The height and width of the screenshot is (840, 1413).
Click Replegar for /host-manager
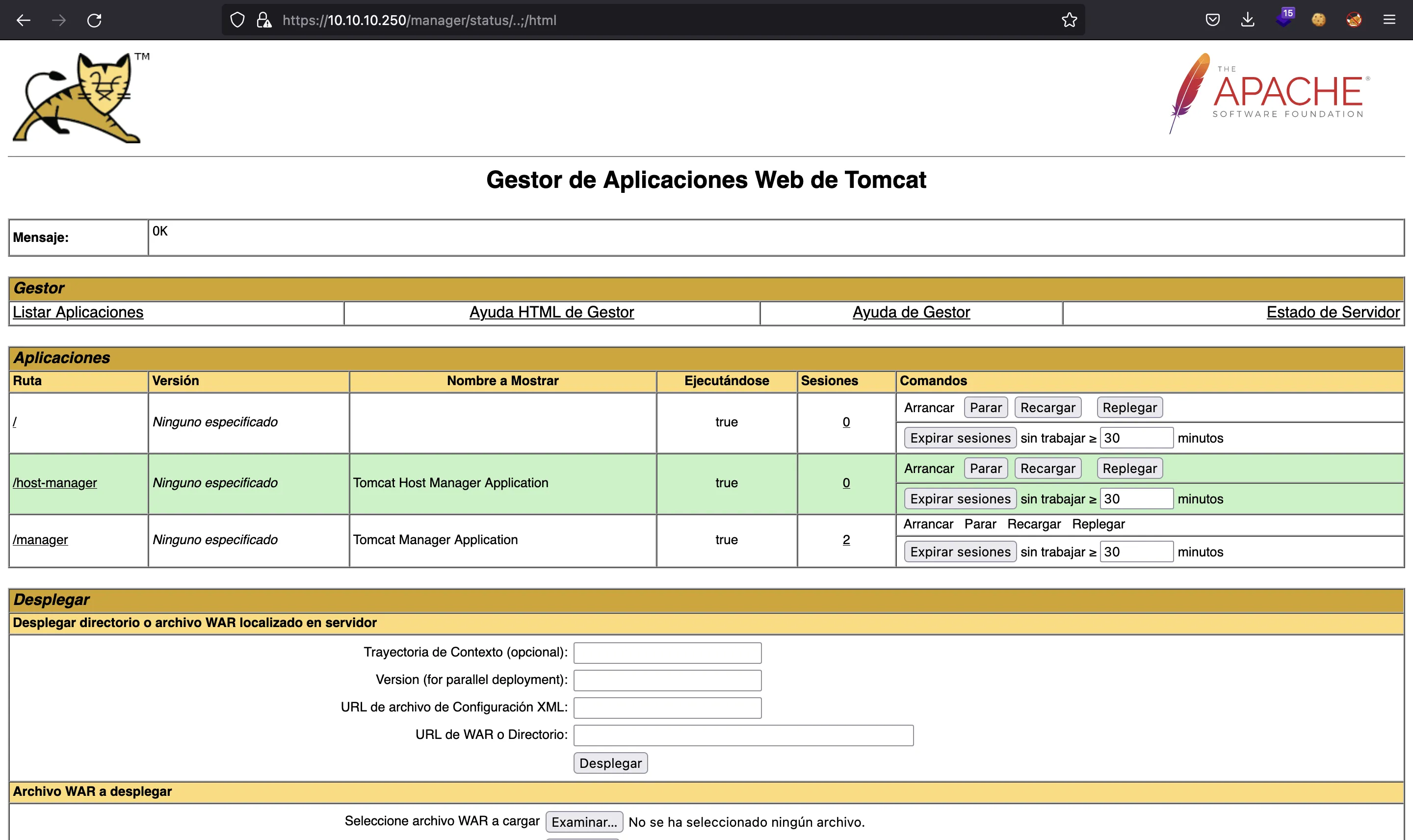pos(1129,469)
